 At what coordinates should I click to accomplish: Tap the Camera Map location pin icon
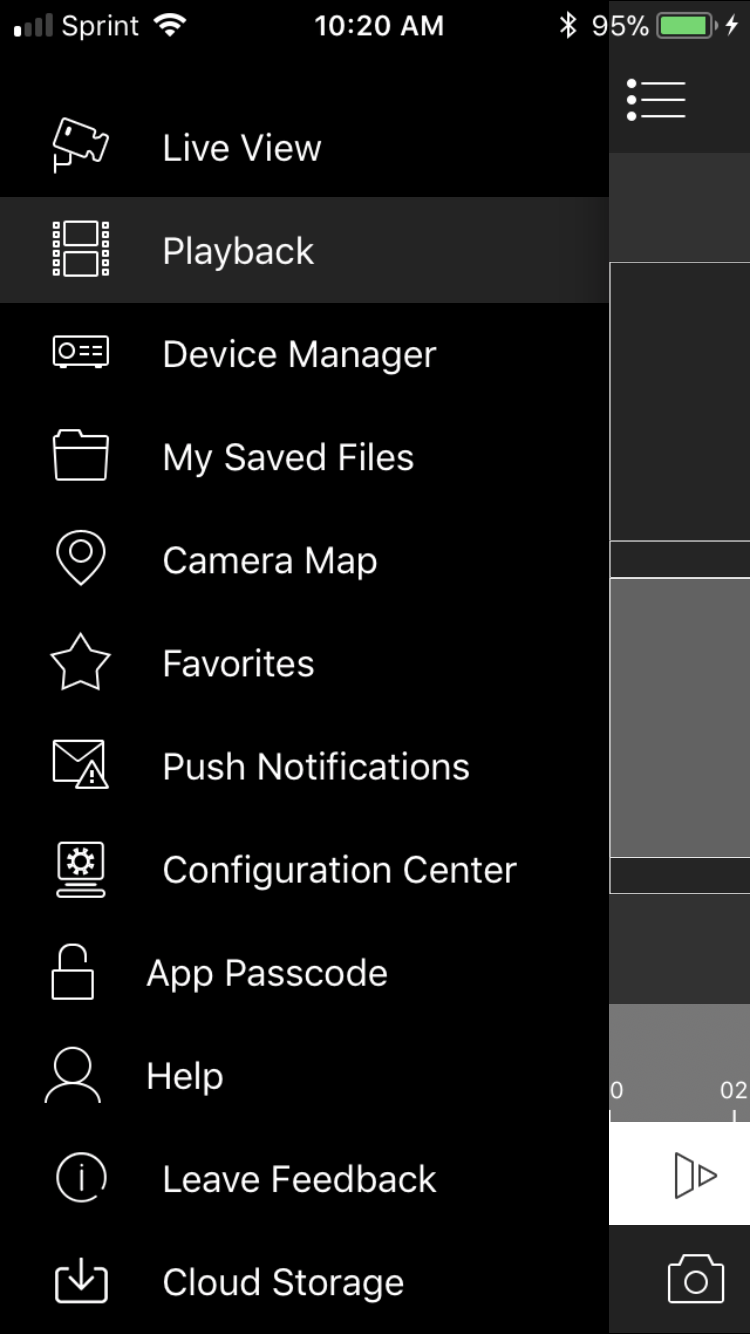coord(80,558)
